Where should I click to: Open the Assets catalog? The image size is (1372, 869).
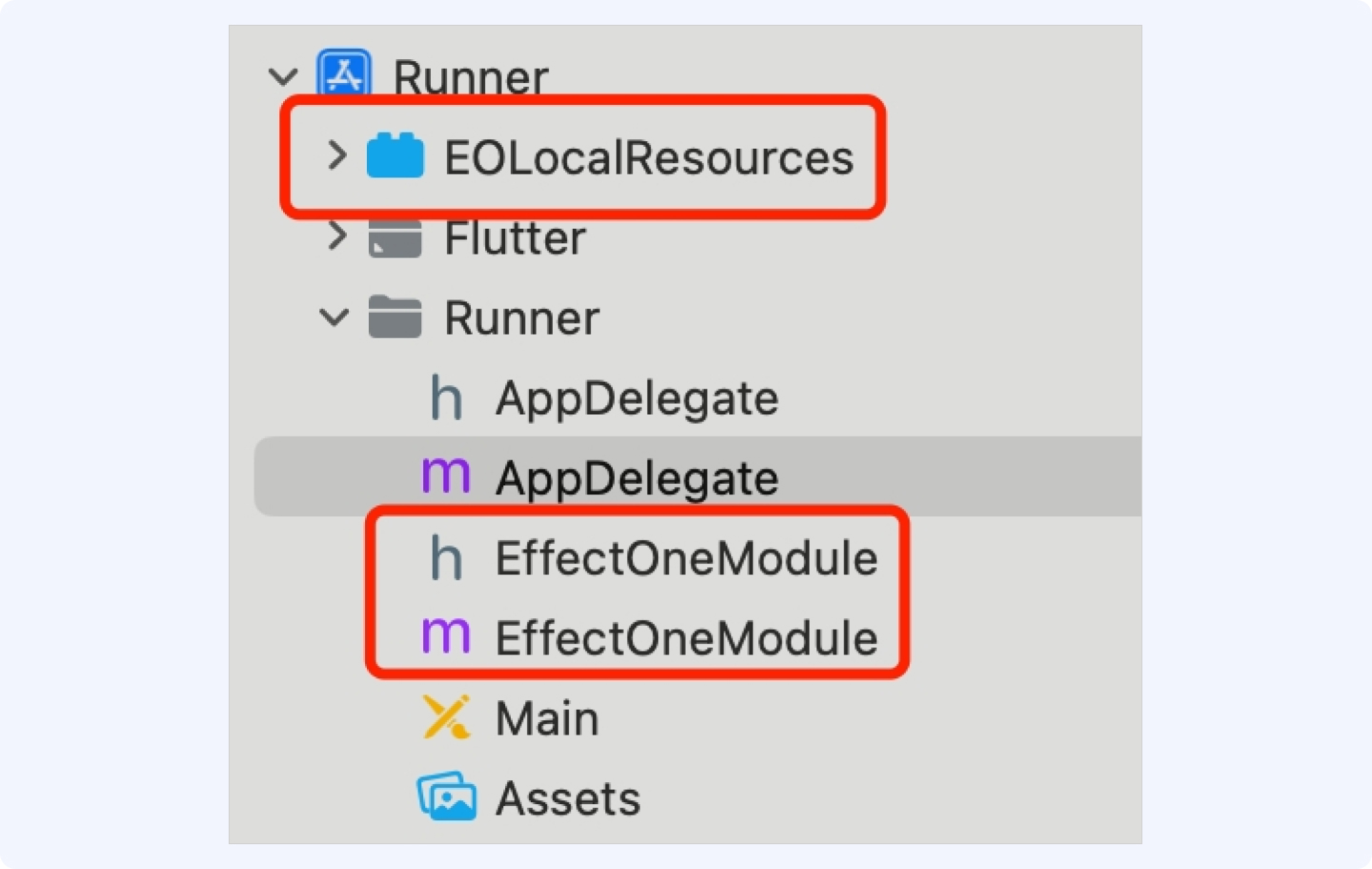[x=568, y=798]
